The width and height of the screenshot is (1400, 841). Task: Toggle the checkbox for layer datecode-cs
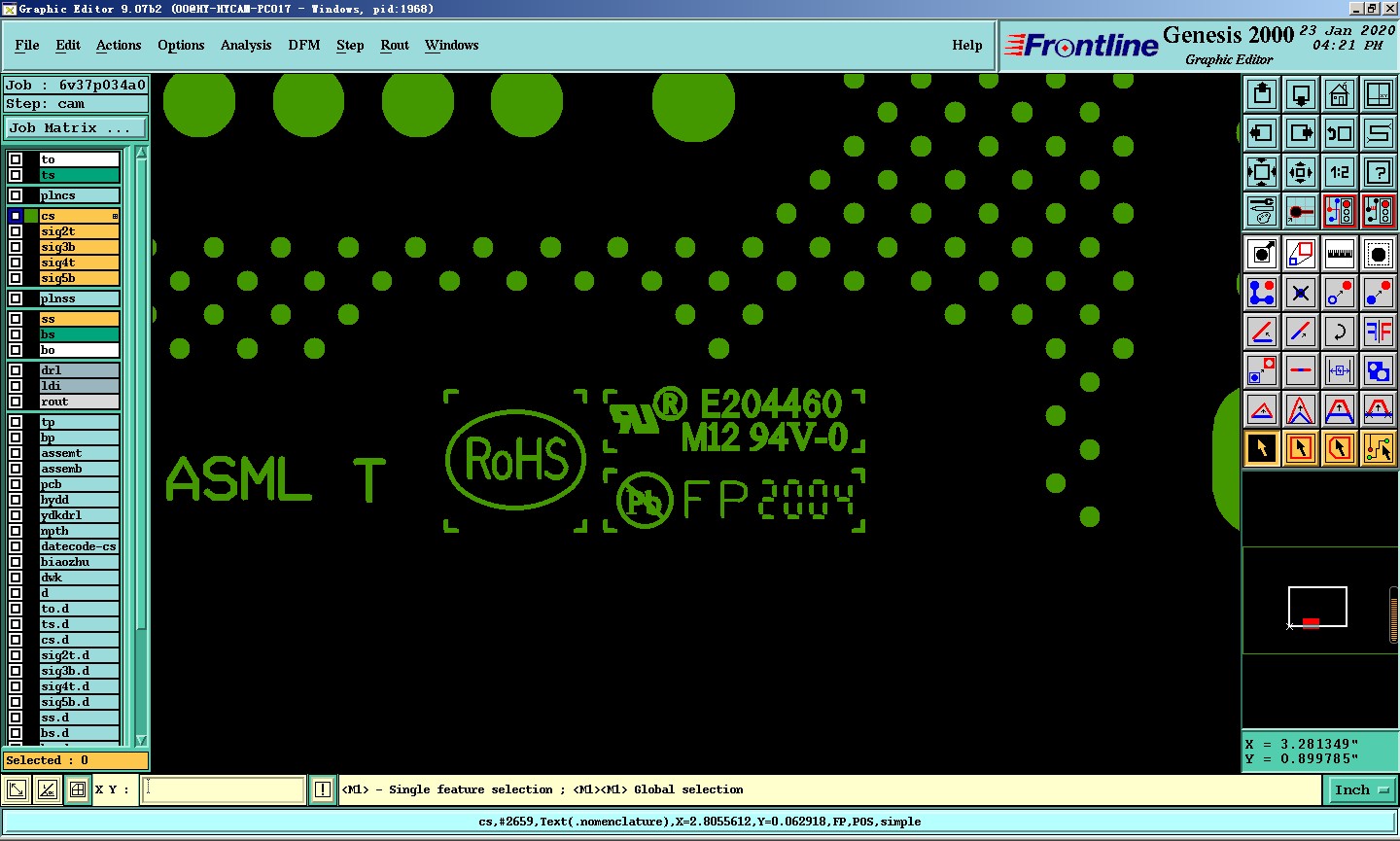point(16,546)
